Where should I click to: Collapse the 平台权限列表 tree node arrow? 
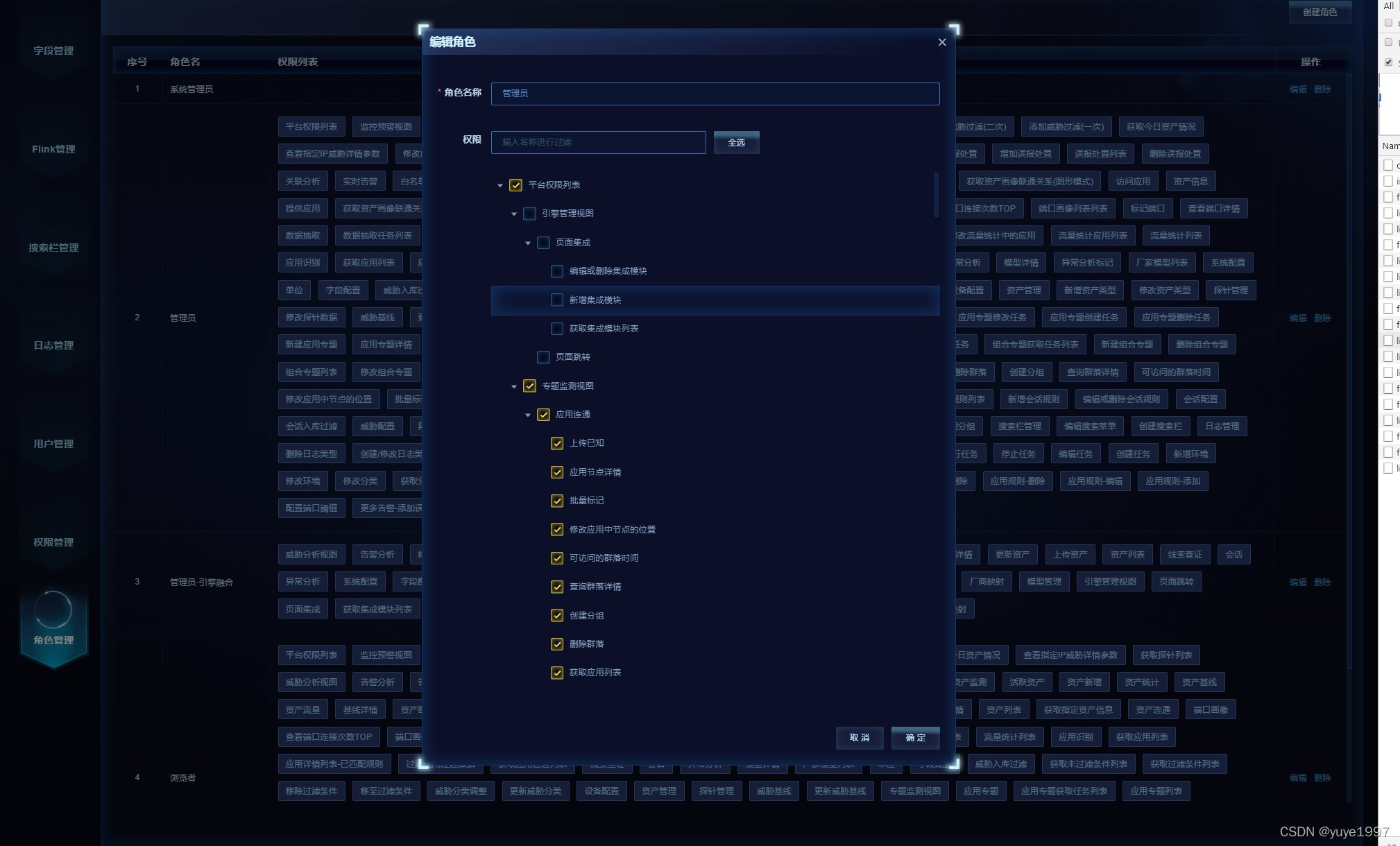[x=500, y=186]
